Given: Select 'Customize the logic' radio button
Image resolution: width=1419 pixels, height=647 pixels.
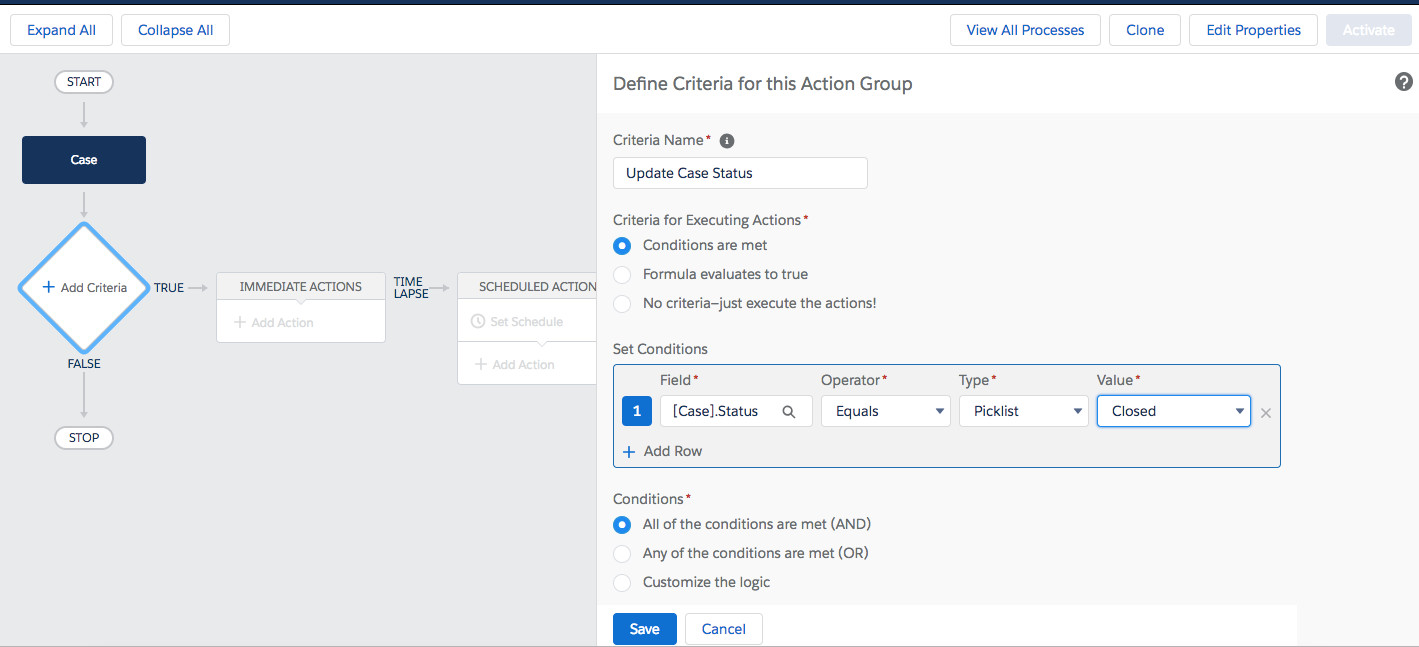Looking at the screenshot, I should 622,582.
